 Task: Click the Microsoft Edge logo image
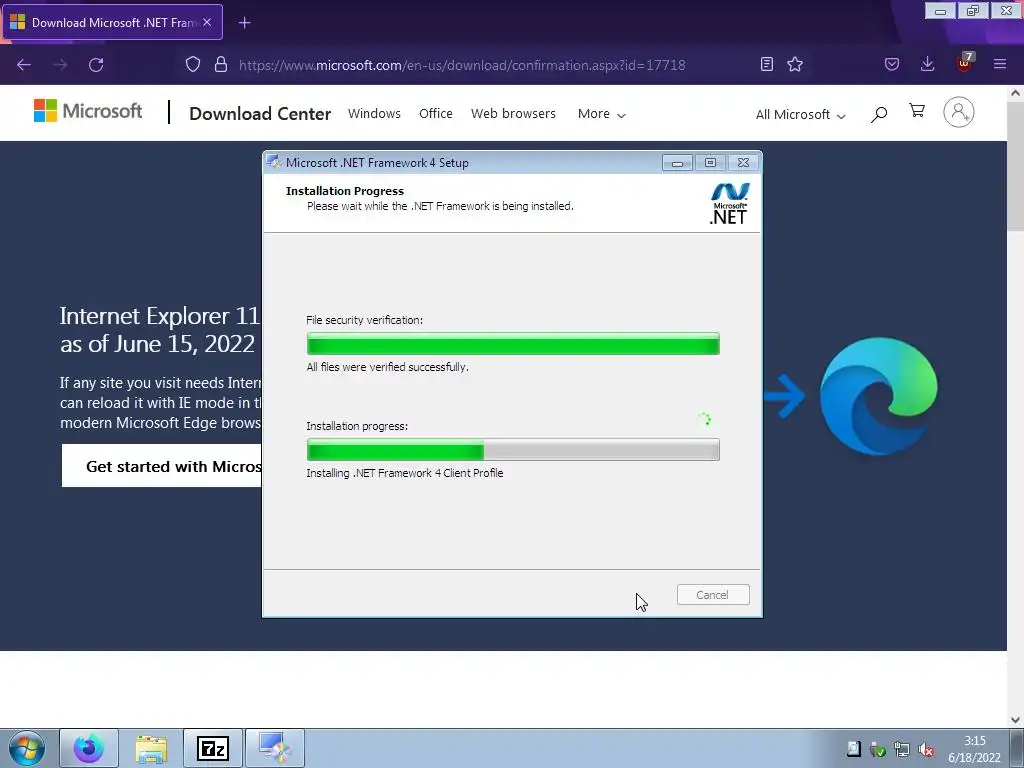878,396
